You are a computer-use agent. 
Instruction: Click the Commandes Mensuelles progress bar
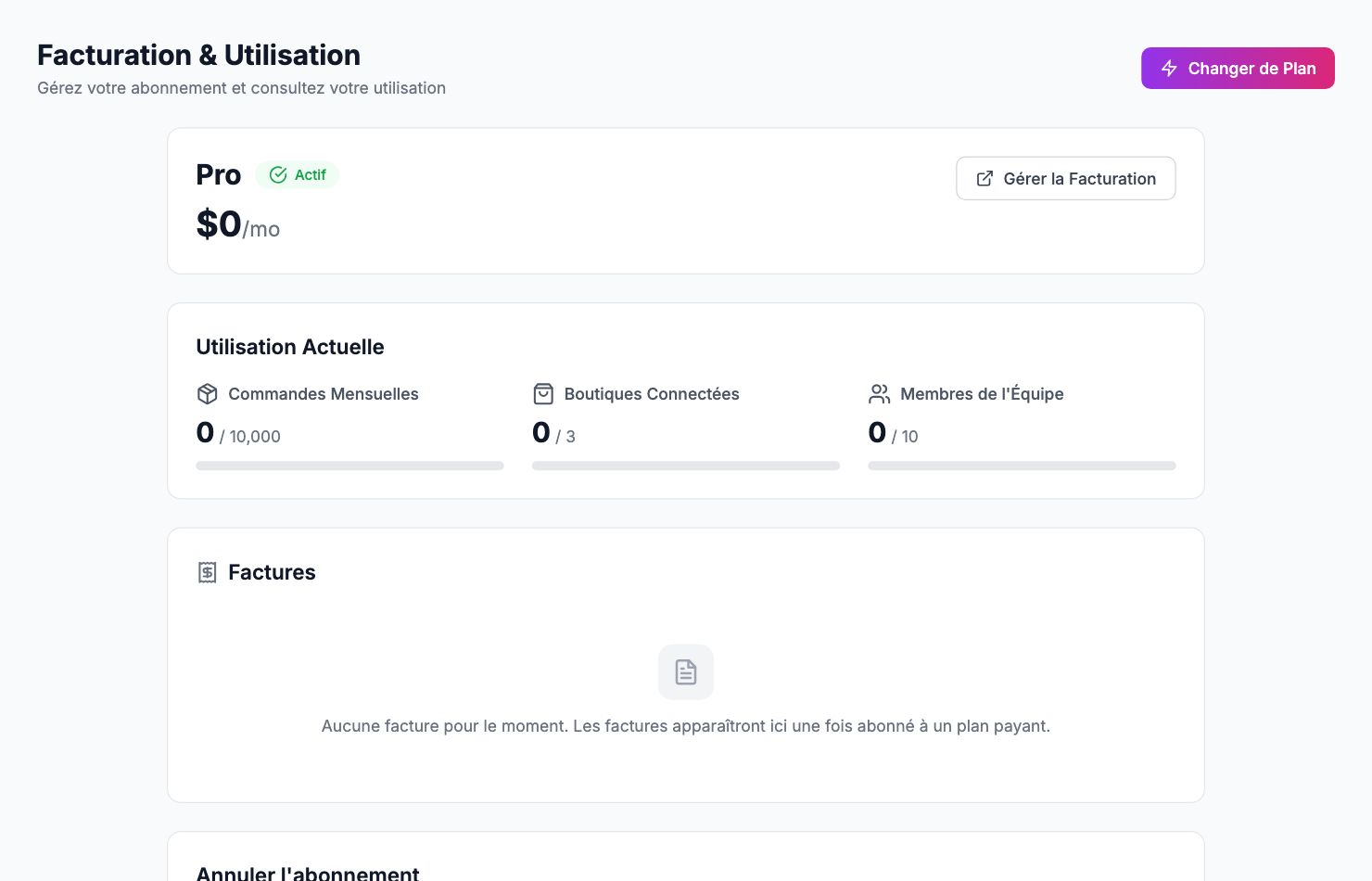(x=349, y=466)
